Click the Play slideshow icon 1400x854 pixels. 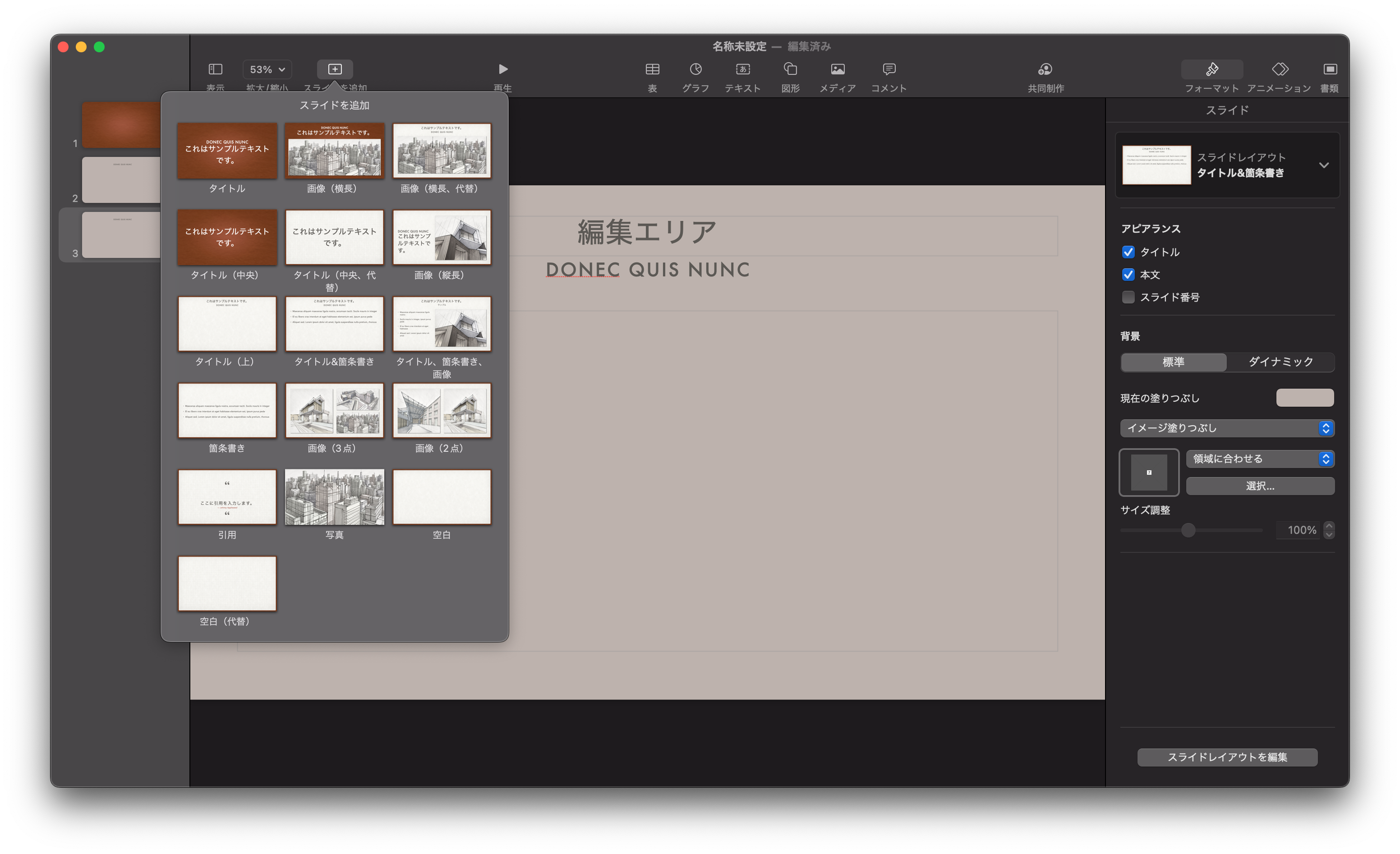[502, 69]
